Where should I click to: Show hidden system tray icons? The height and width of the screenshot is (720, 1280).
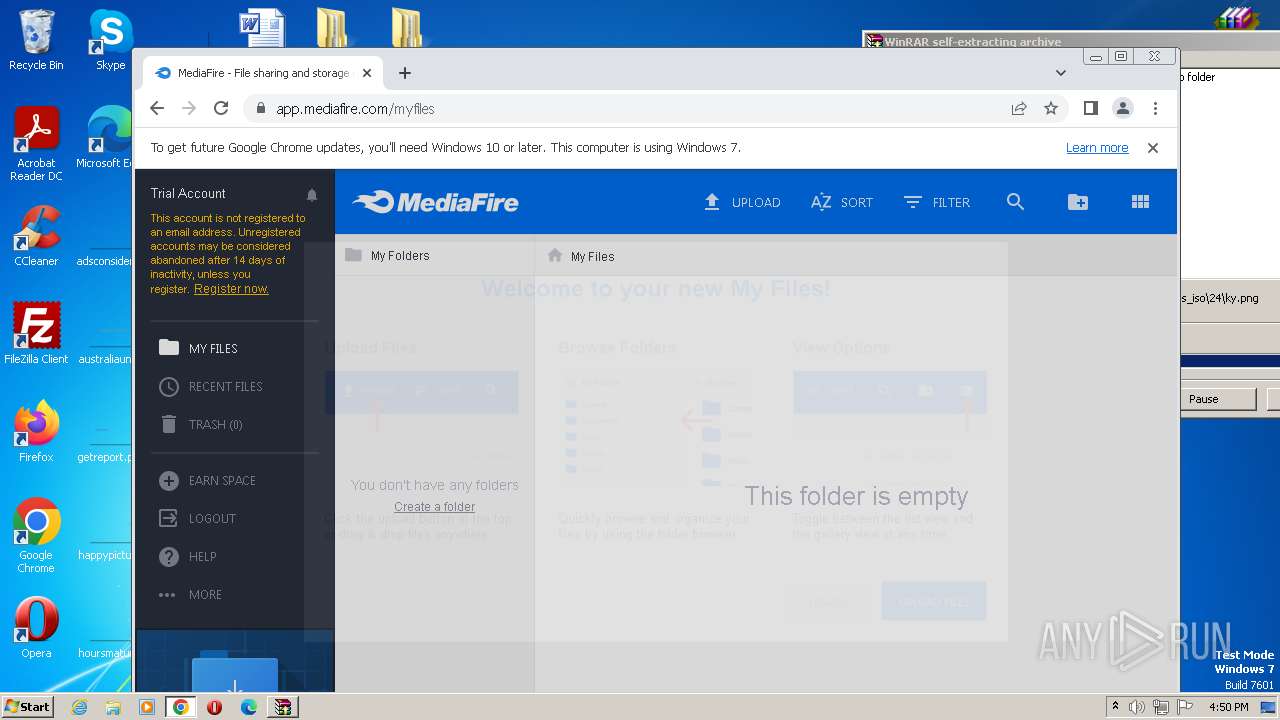pyautogui.click(x=1115, y=707)
